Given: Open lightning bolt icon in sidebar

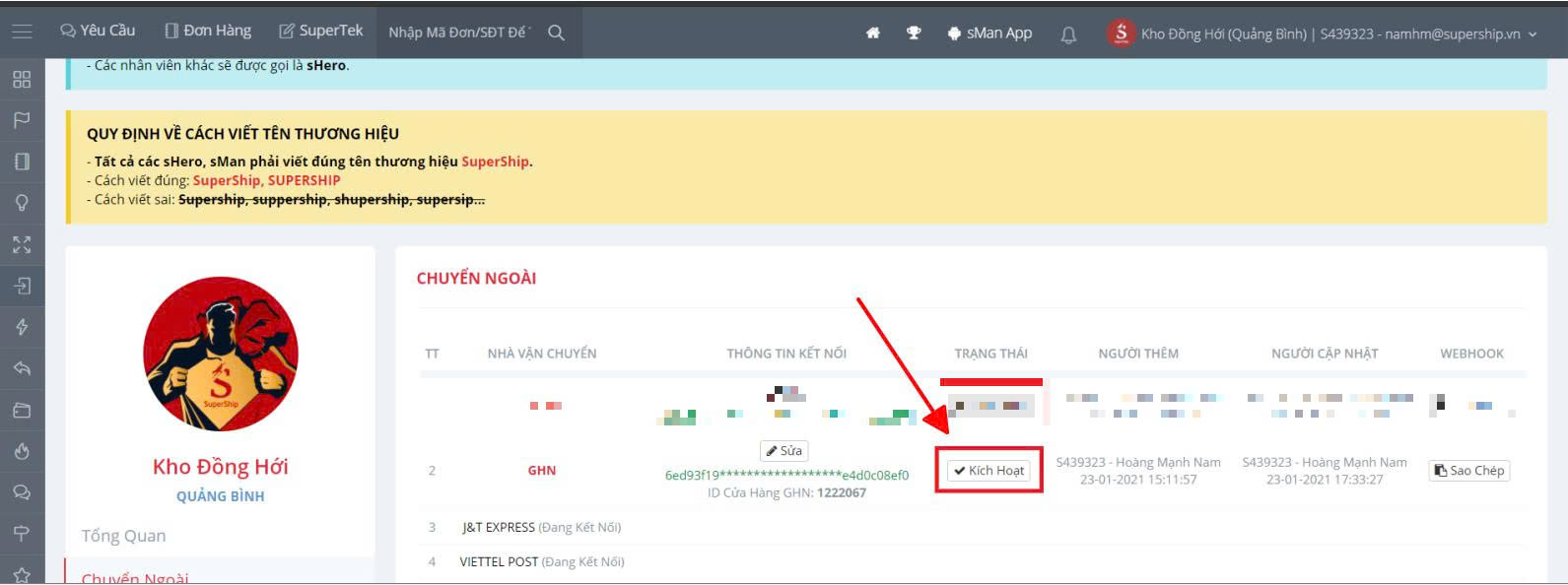Looking at the screenshot, I should (x=22, y=327).
